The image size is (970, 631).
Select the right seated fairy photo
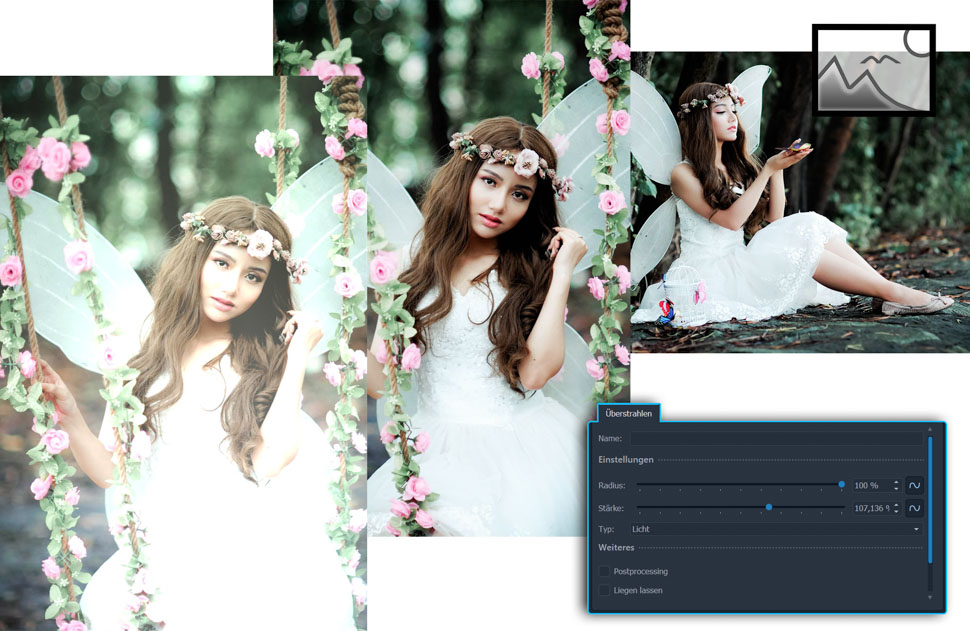[800, 202]
